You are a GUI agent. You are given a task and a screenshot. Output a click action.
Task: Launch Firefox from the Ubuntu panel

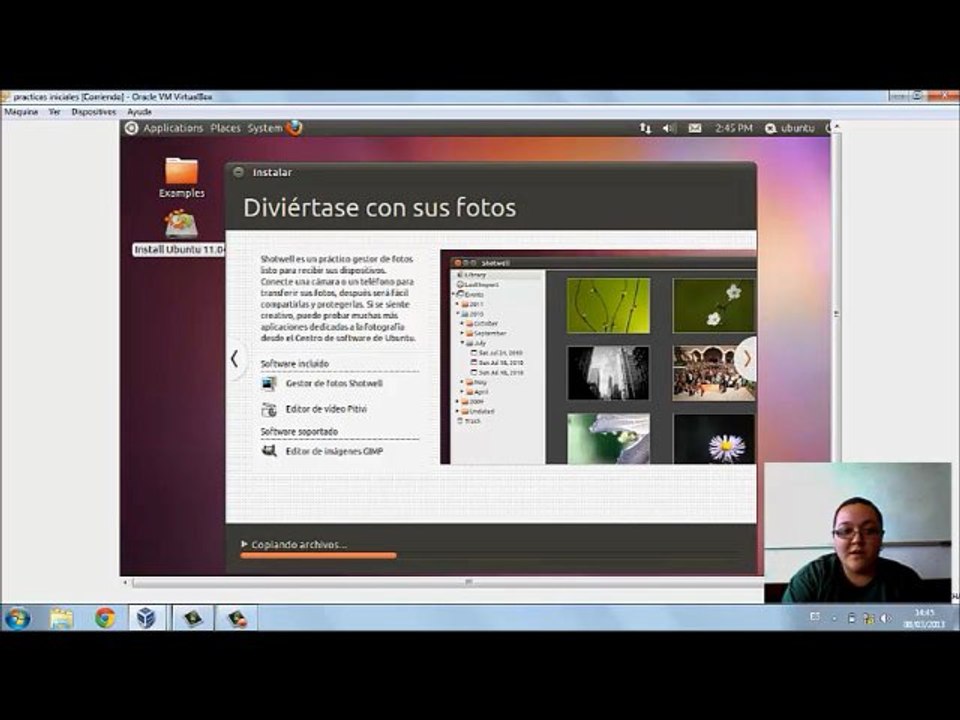pos(294,127)
